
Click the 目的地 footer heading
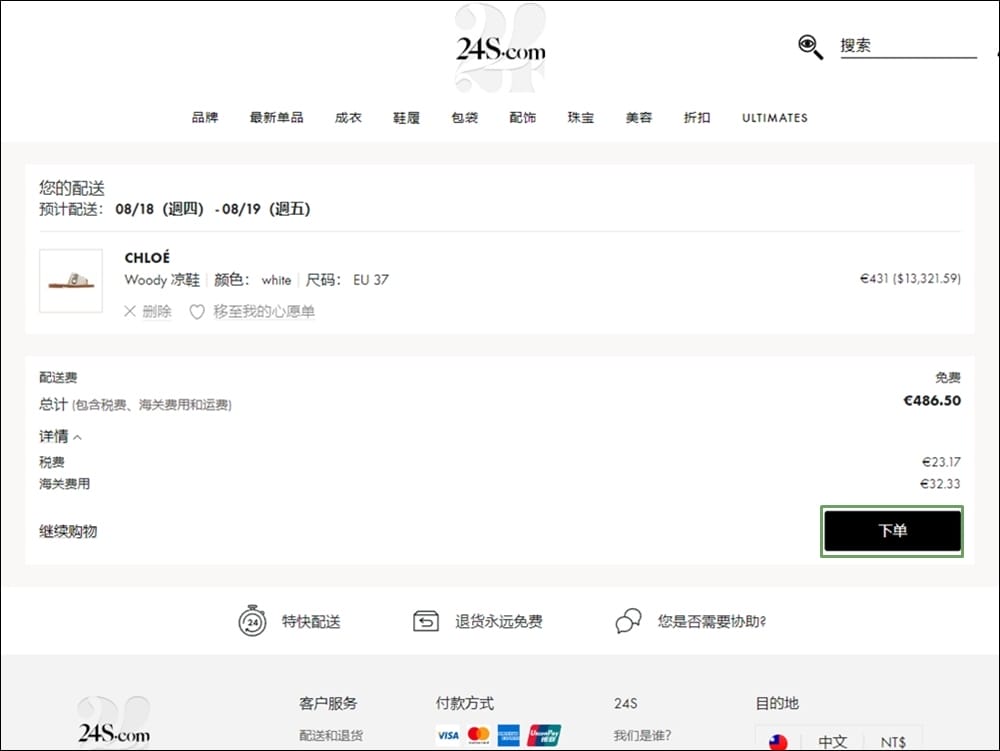click(777, 703)
